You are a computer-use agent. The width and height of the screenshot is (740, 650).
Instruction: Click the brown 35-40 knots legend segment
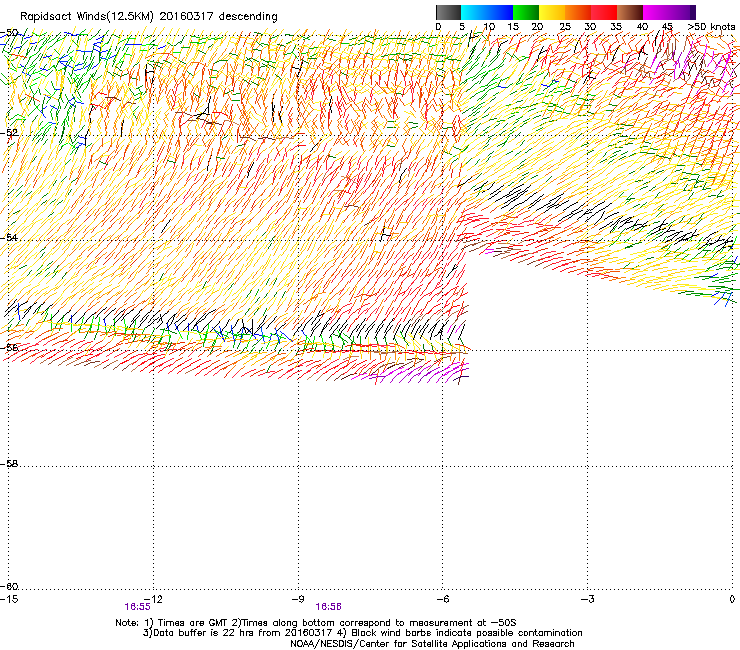(630, 12)
